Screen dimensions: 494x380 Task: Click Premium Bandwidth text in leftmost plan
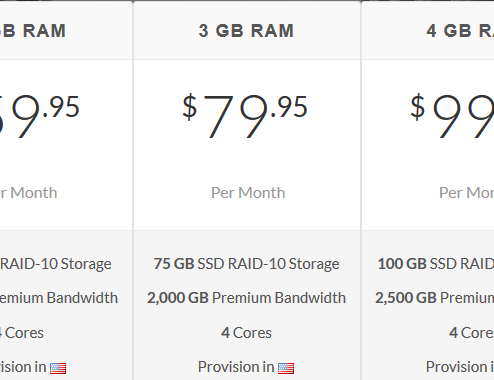[x=59, y=298]
